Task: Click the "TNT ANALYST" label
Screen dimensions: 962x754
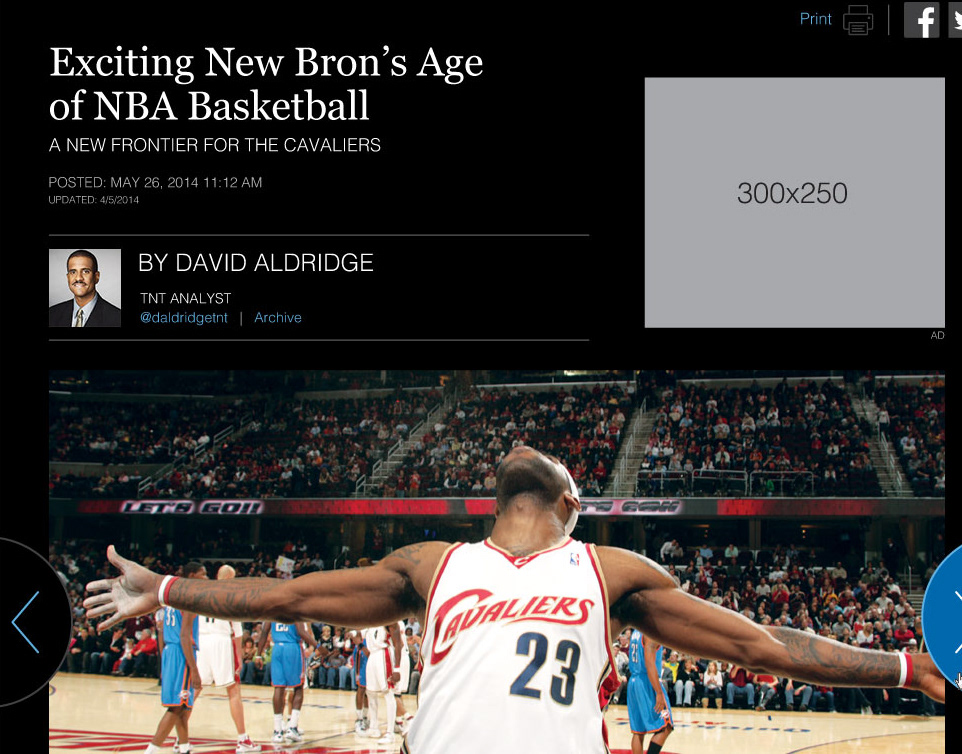Action: [x=185, y=299]
